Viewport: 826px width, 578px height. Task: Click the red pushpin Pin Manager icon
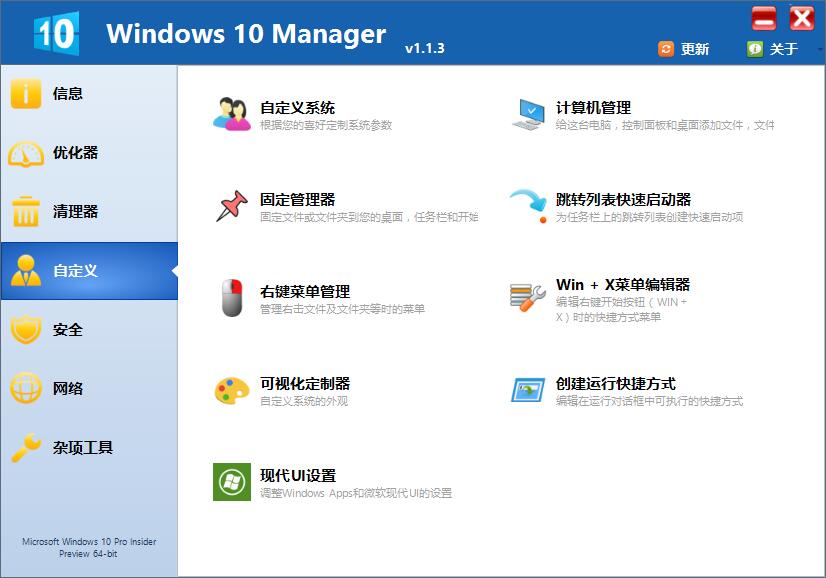pyautogui.click(x=232, y=206)
